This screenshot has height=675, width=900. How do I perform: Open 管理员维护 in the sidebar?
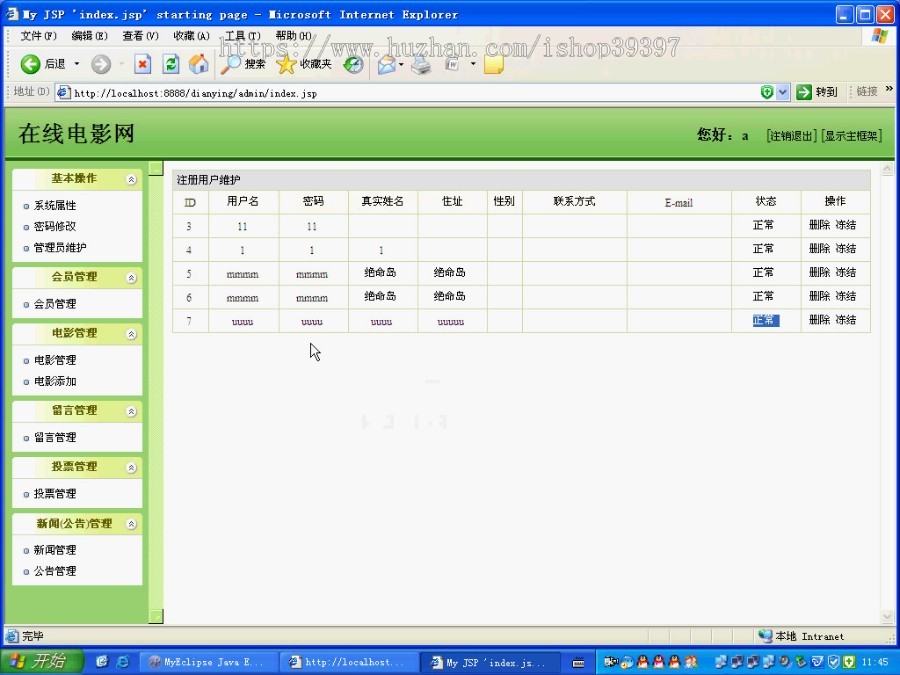(60, 247)
